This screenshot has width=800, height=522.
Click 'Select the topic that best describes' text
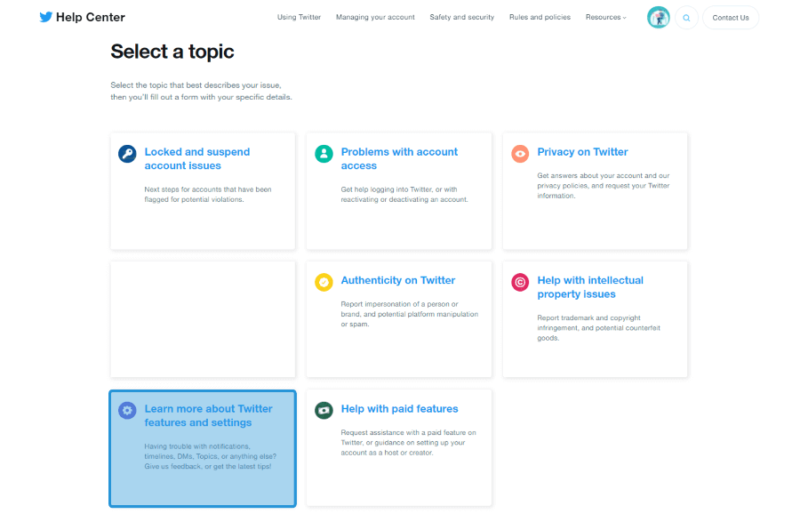coord(202,91)
